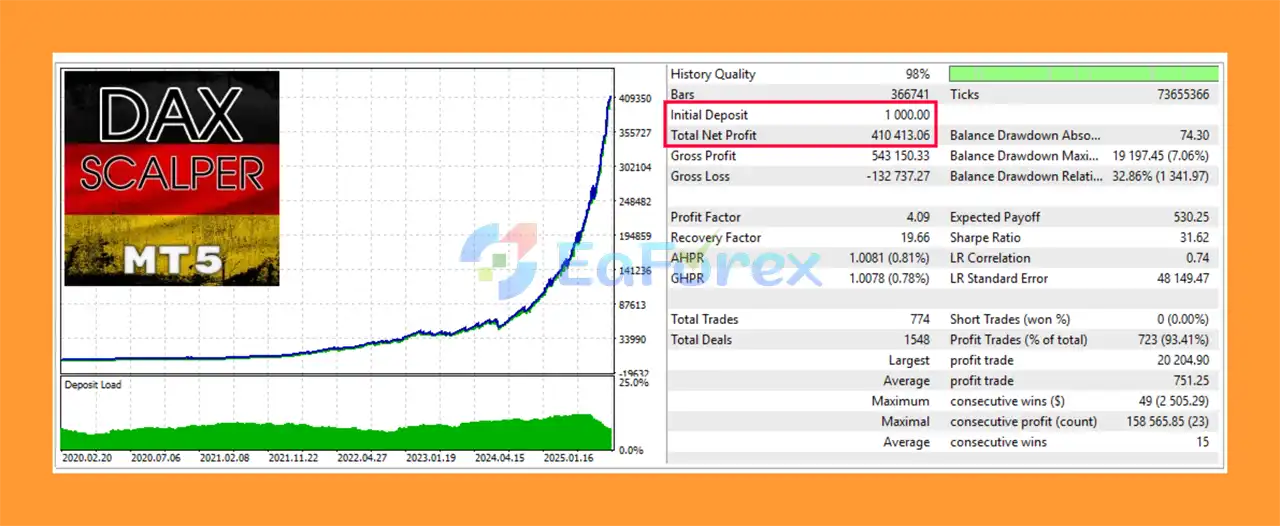Click the Bars value 366741
Viewport: 1280px width, 526px height.
pyautogui.click(x=908, y=95)
